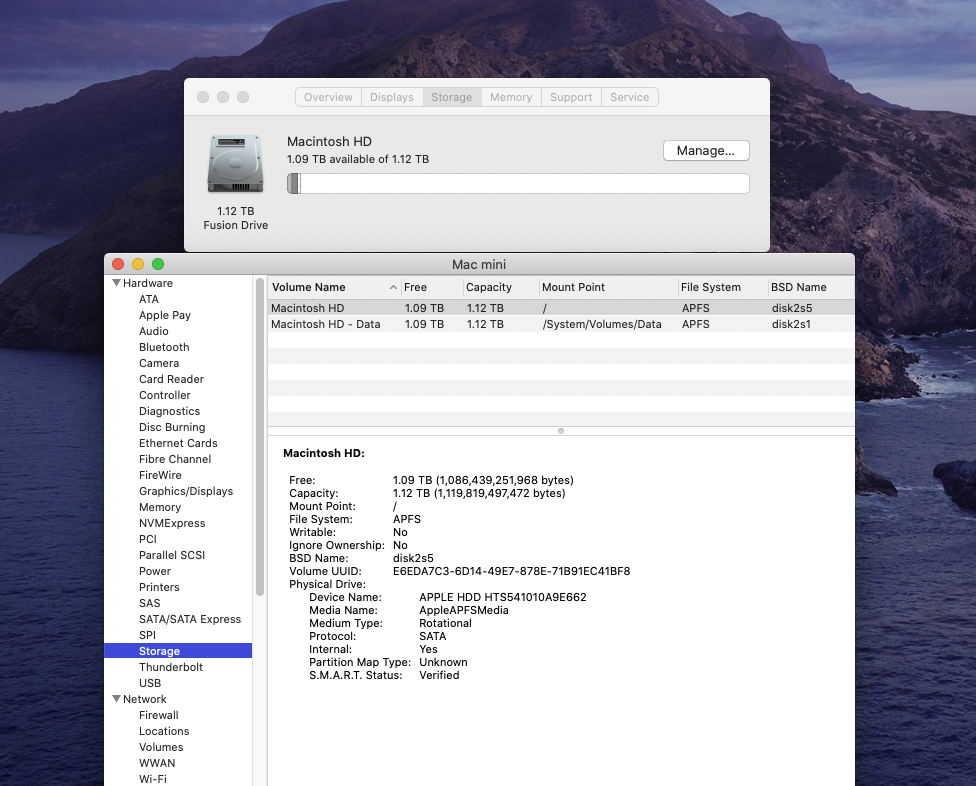
Task: Click device name APPLE HDD HTS541010A9E662
Action: [503, 597]
